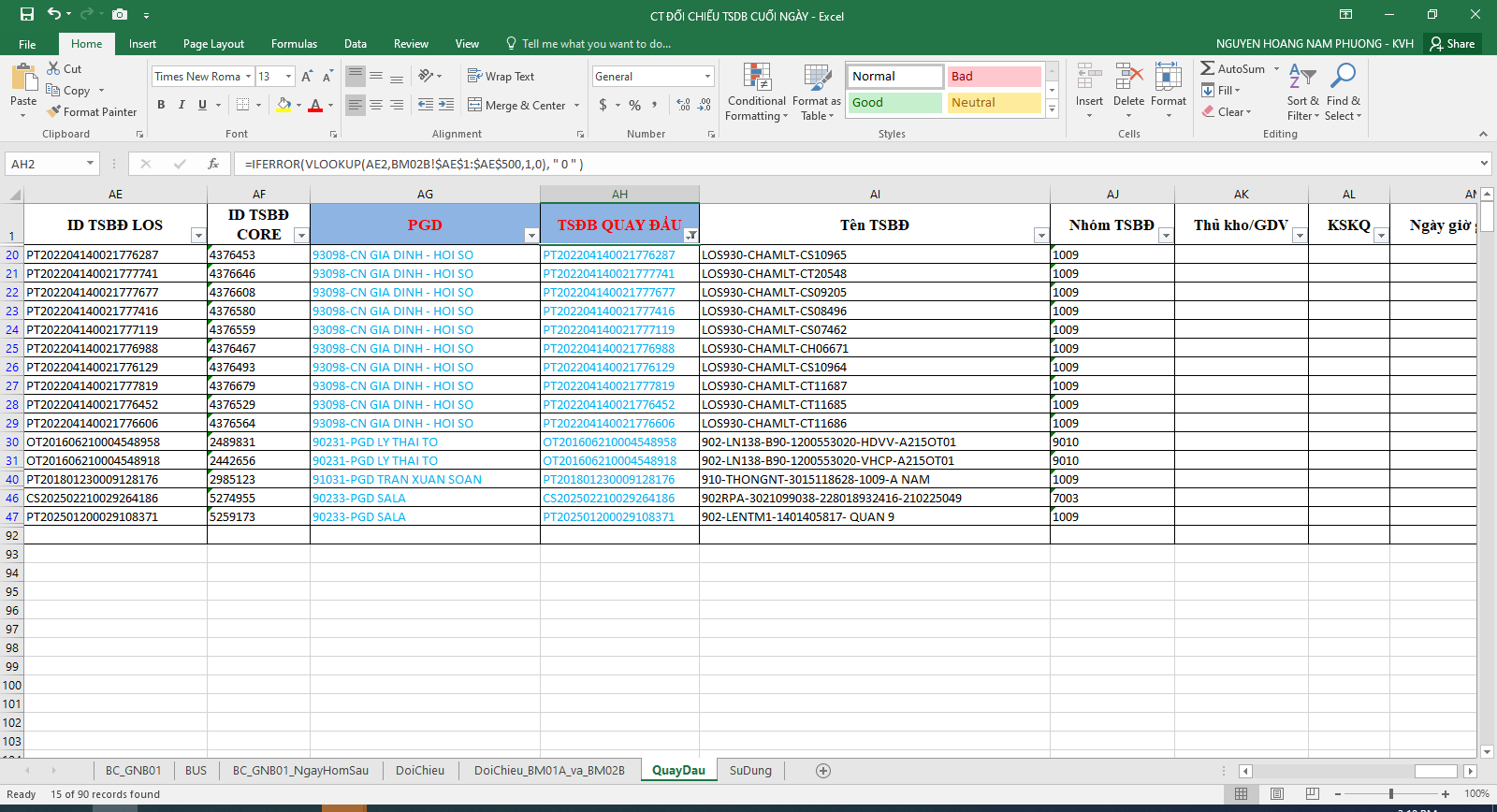The height and width of the screenshot is (812, 1497).
Task: Click the Paste clipboard icon
Action: point(23,77)
